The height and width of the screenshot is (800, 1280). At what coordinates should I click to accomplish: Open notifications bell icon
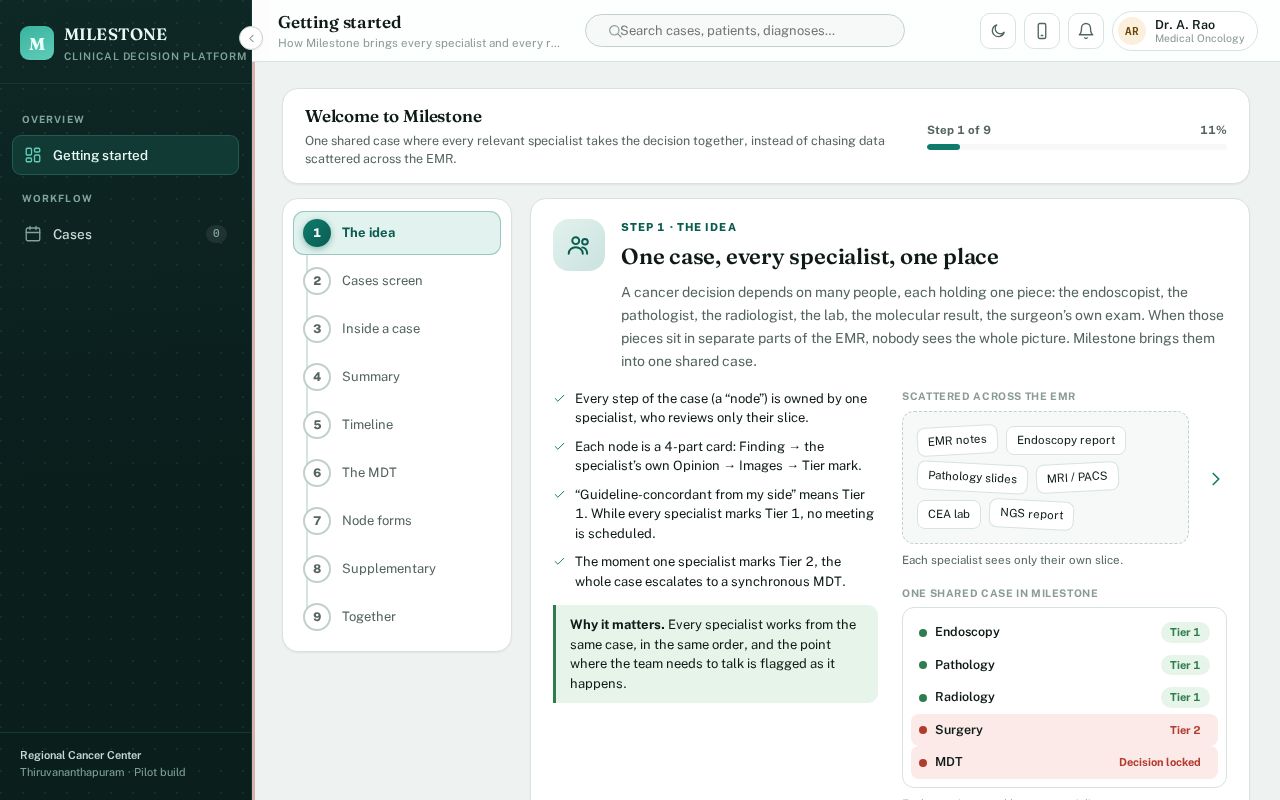[1086, 31]
